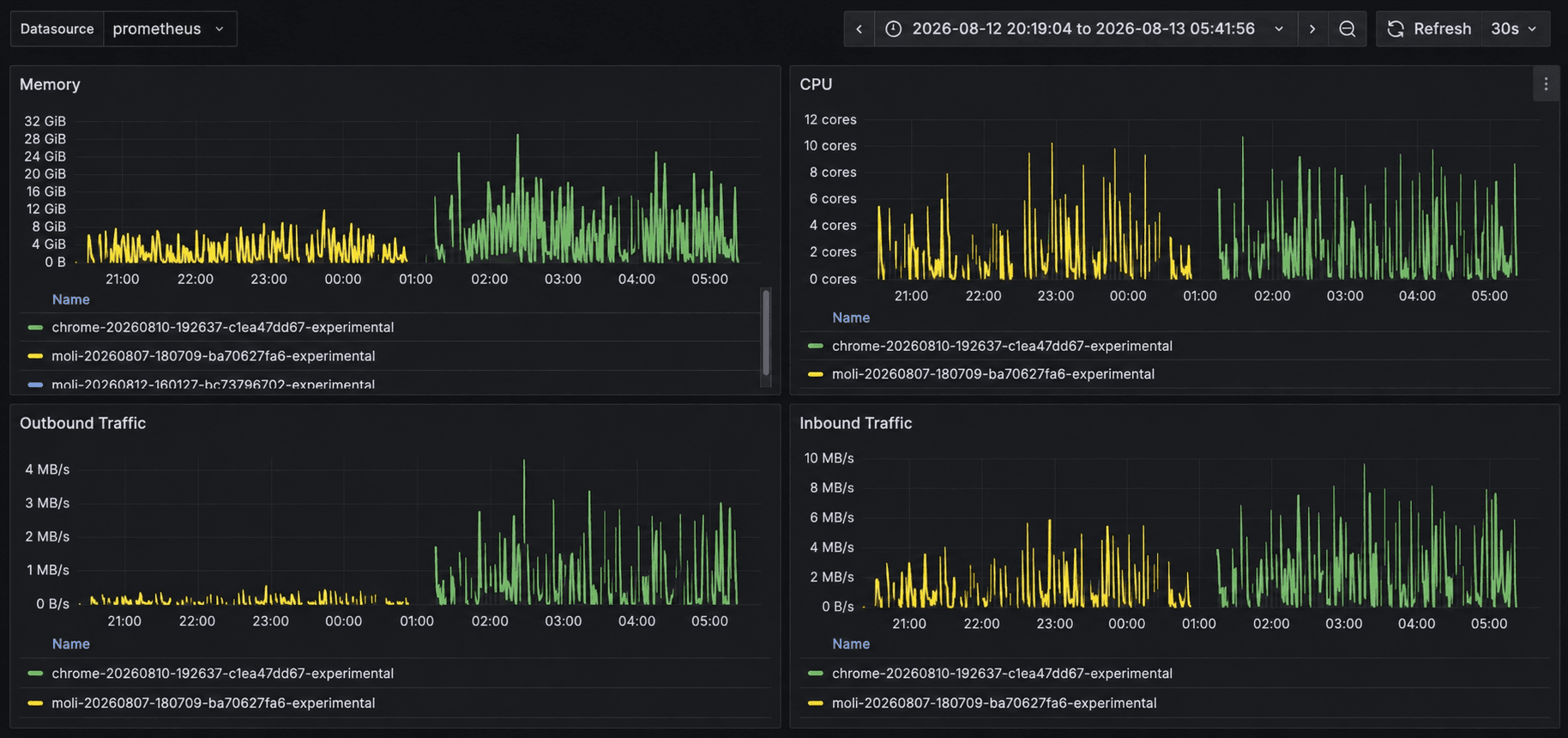Shift time range forward with right arrow
This screenshot has height=738, width=1568.
[x=1312, y=29]
